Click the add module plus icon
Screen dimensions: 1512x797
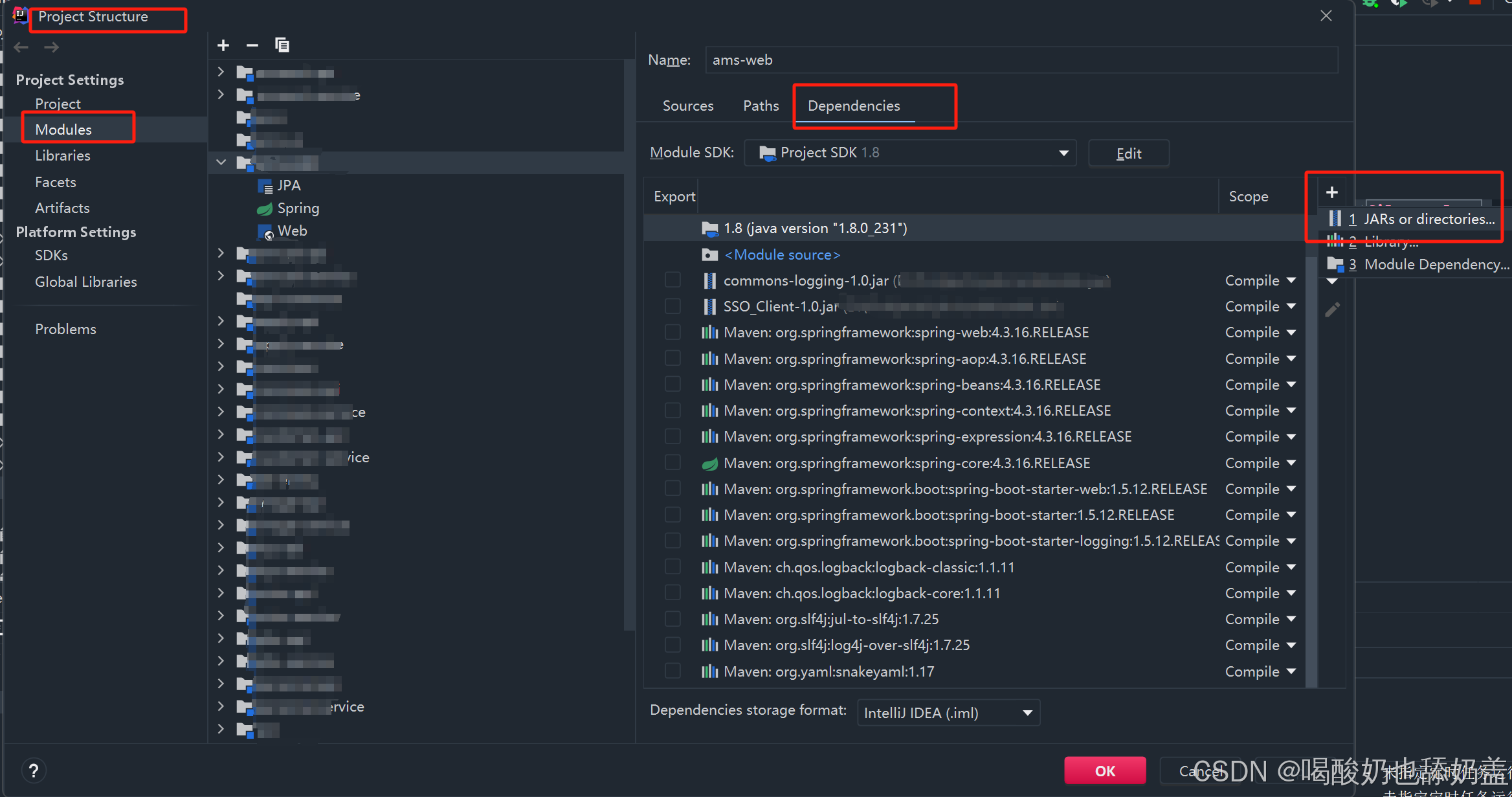tap(223, 45)
